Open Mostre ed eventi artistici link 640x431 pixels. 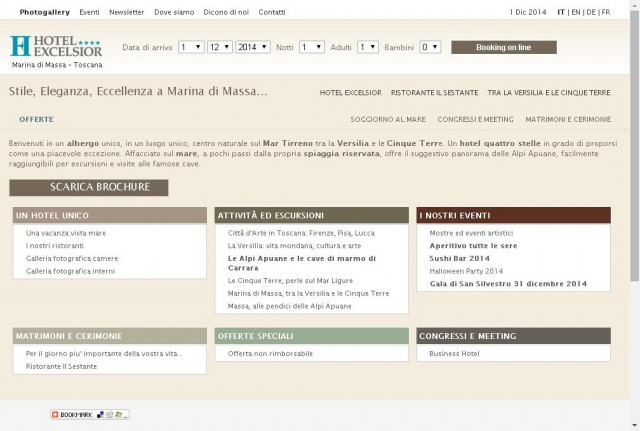point(471,233)
